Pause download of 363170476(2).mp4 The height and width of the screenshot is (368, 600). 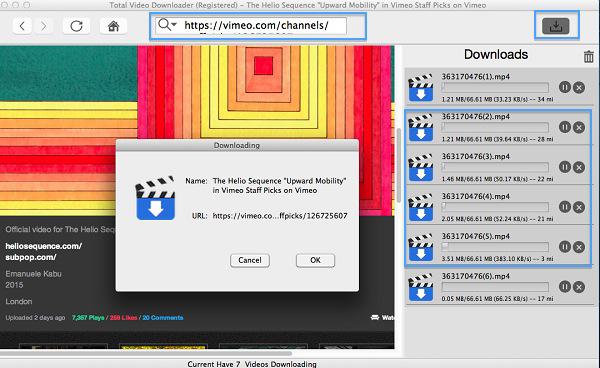[x=565, y=127]
